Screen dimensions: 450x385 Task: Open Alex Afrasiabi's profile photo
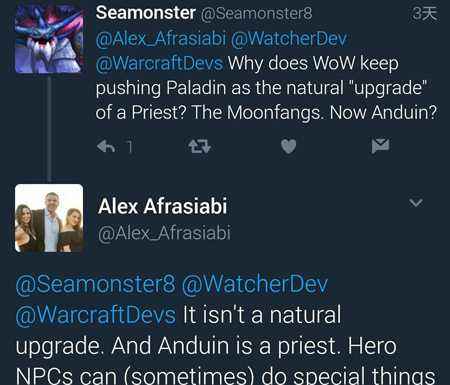49,218
